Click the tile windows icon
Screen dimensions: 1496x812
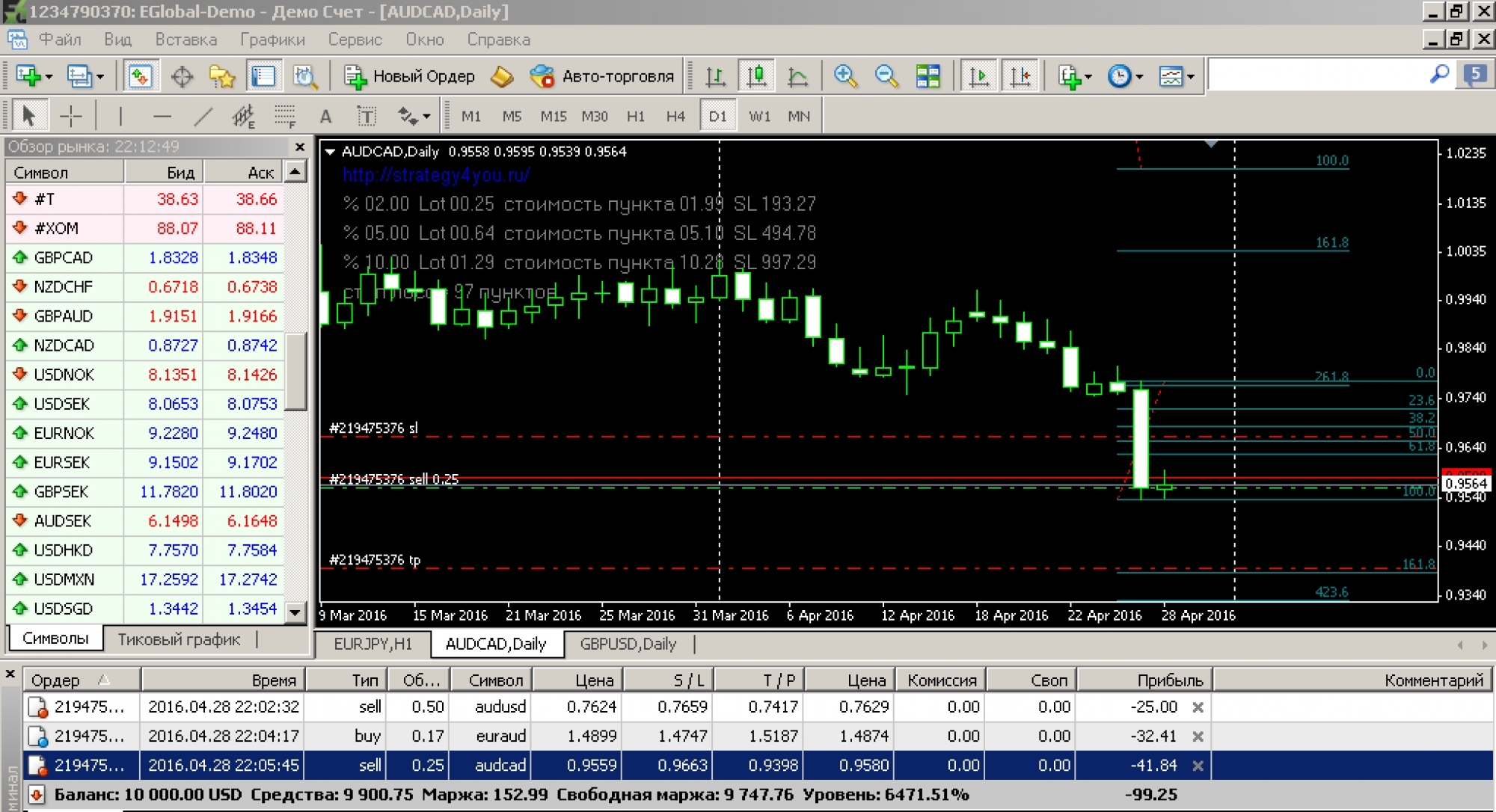coord(928,76)
